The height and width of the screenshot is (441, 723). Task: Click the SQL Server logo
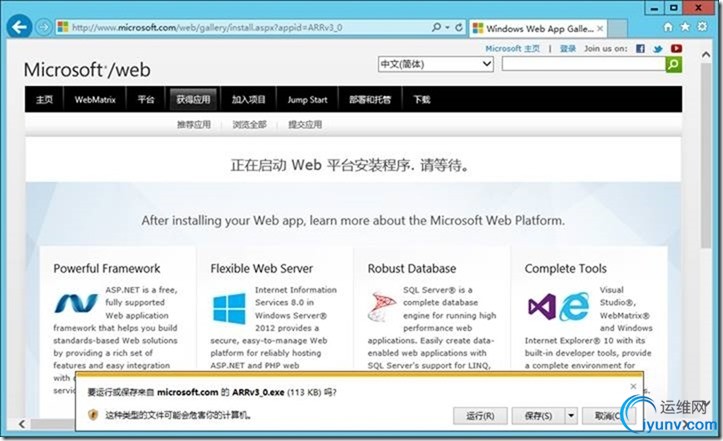click(382, 307)
